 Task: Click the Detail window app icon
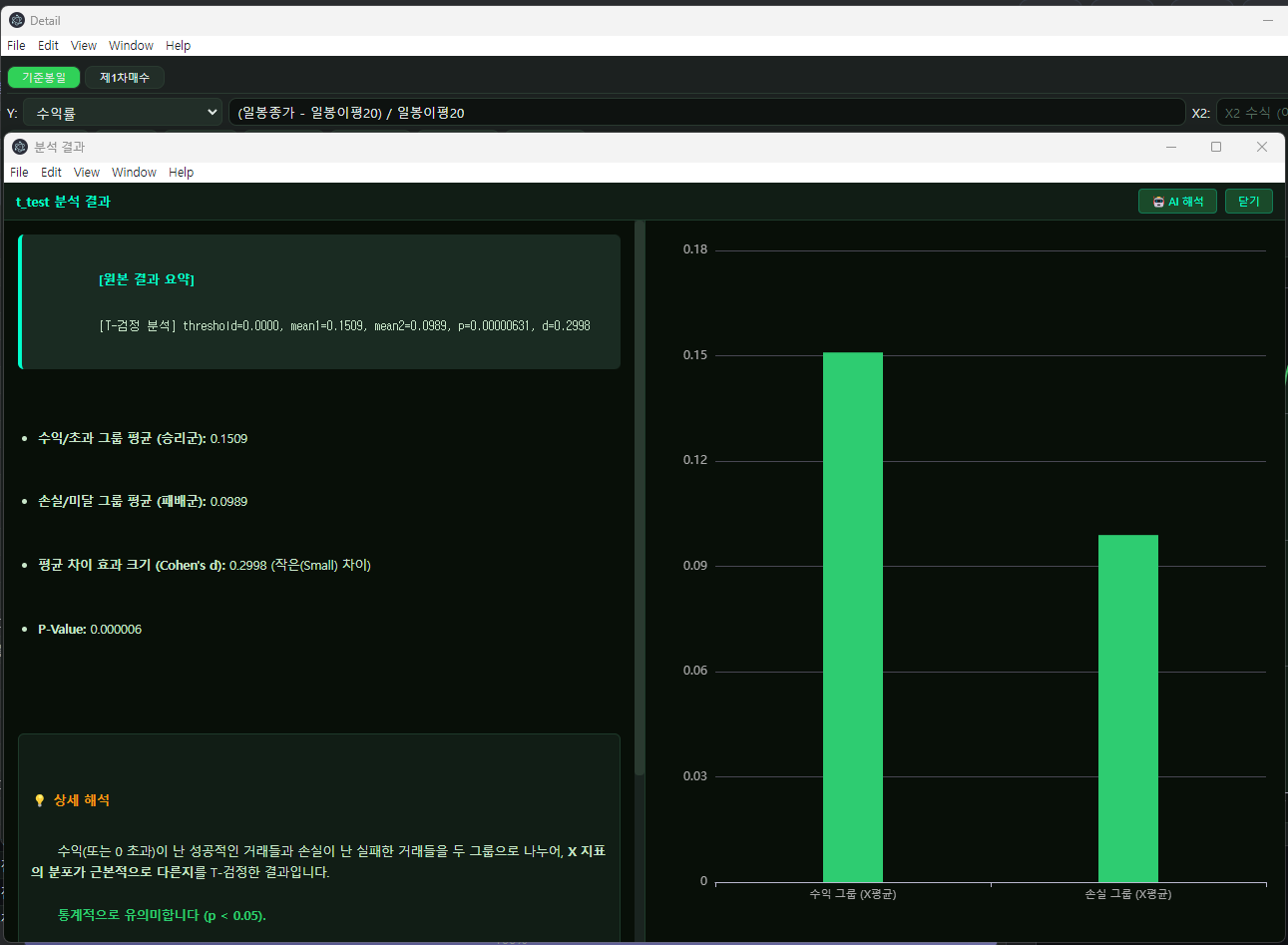[x=17, y=20]
